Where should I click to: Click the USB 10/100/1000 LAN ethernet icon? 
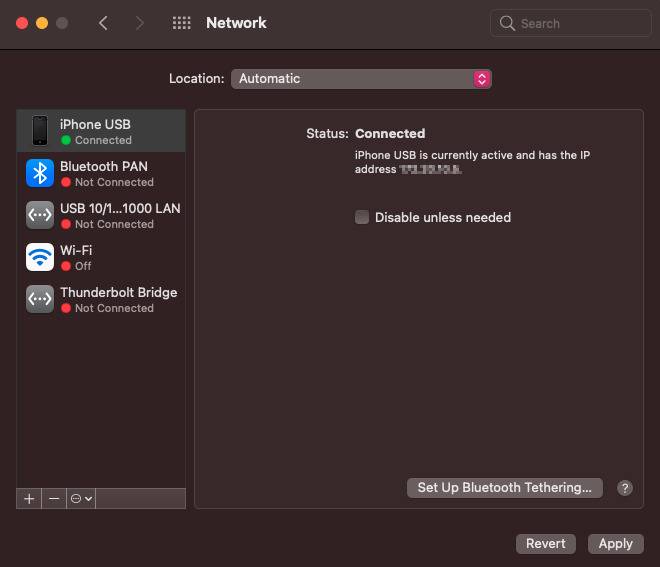(40, 215)
